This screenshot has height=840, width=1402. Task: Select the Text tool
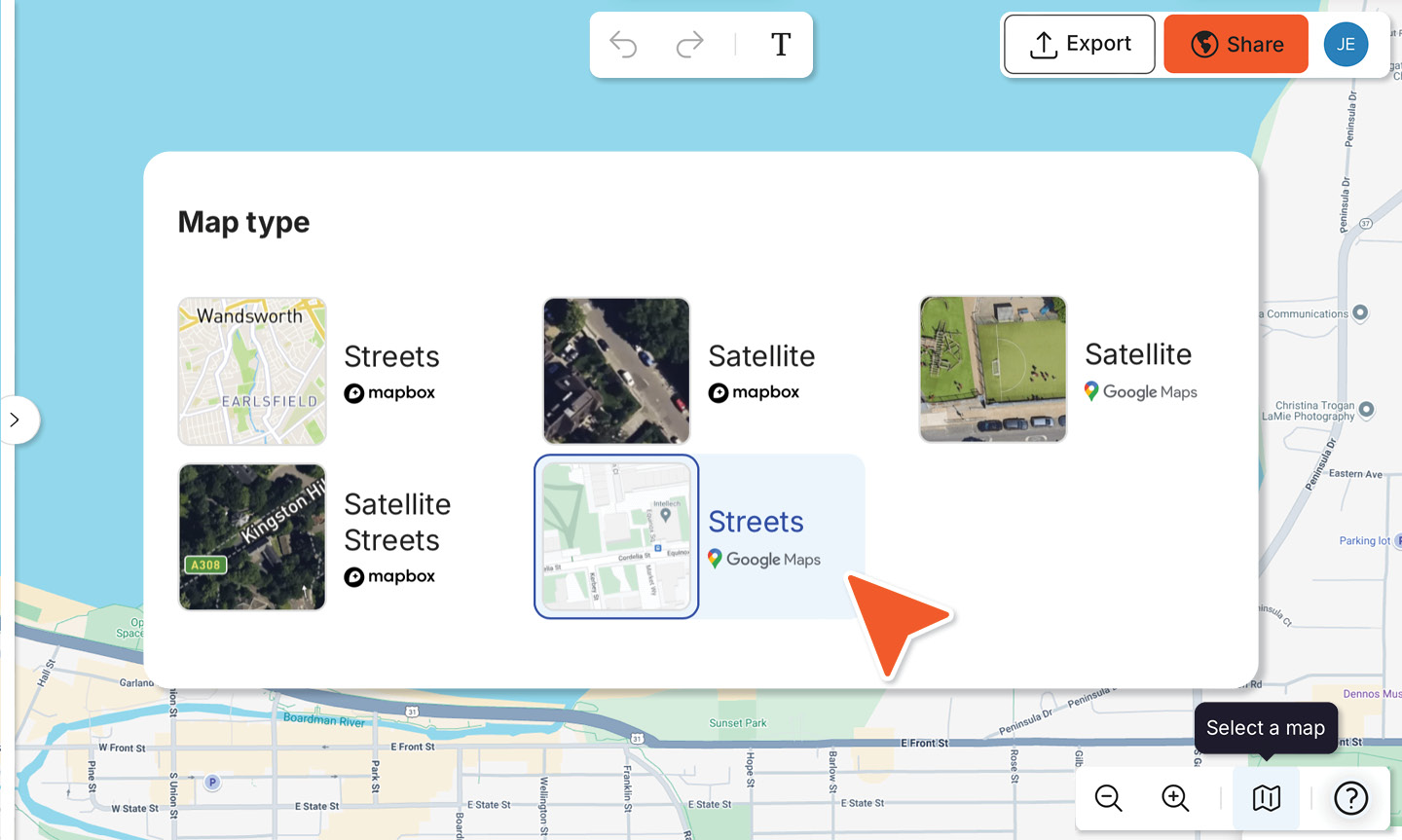pyautogui.click(x=780, y=44)
